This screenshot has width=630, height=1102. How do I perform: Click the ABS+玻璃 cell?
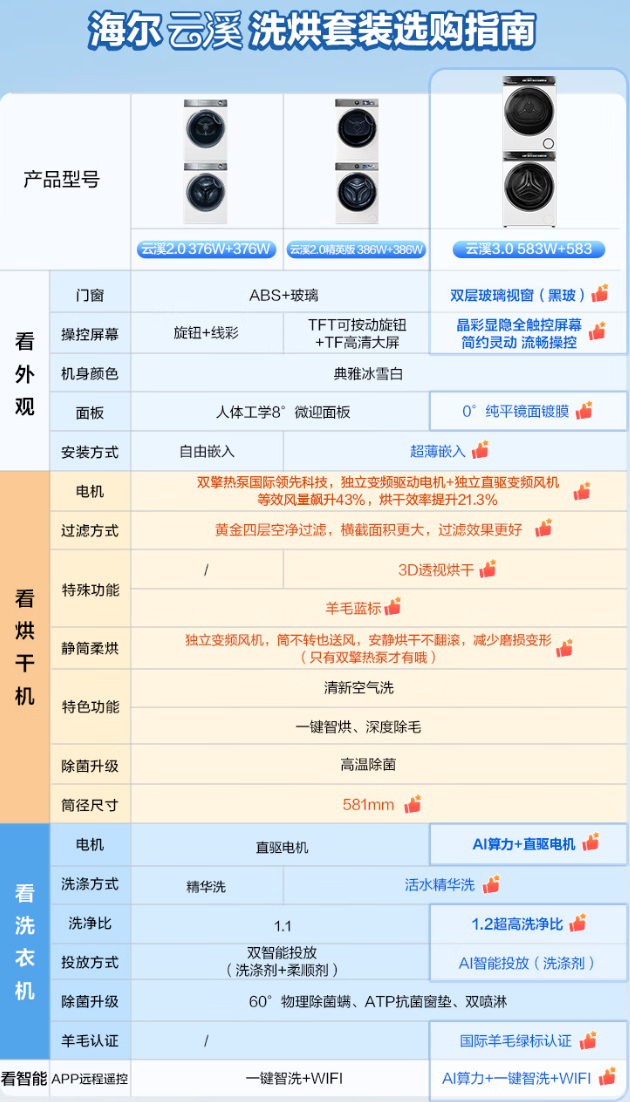283,295
